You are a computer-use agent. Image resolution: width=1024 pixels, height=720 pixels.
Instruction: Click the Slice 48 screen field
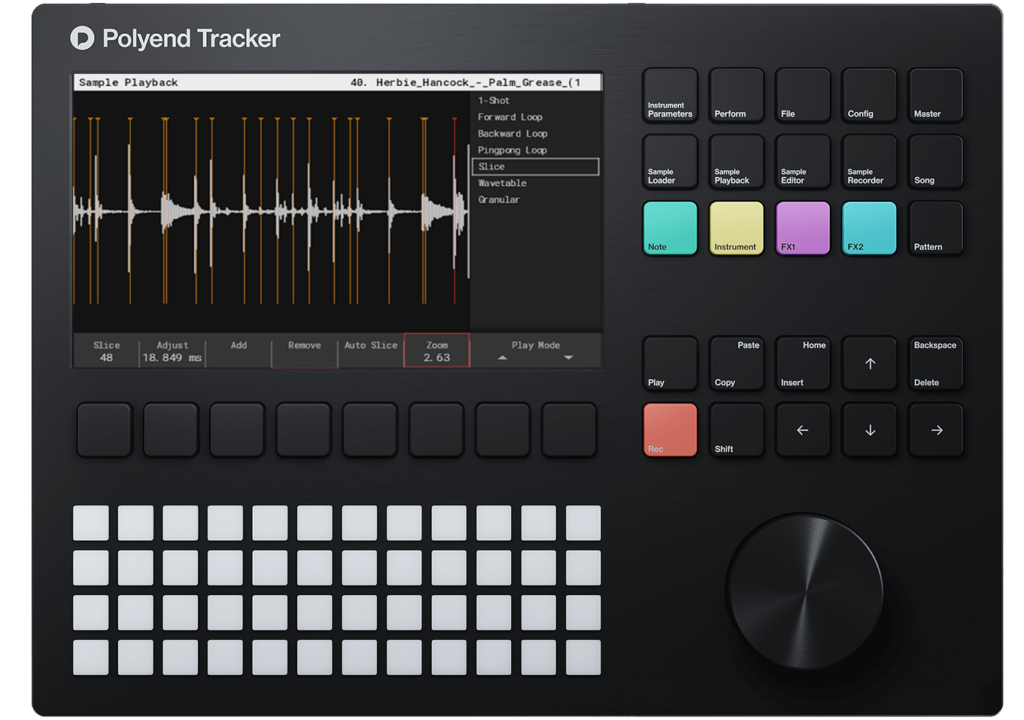(106, 351)
